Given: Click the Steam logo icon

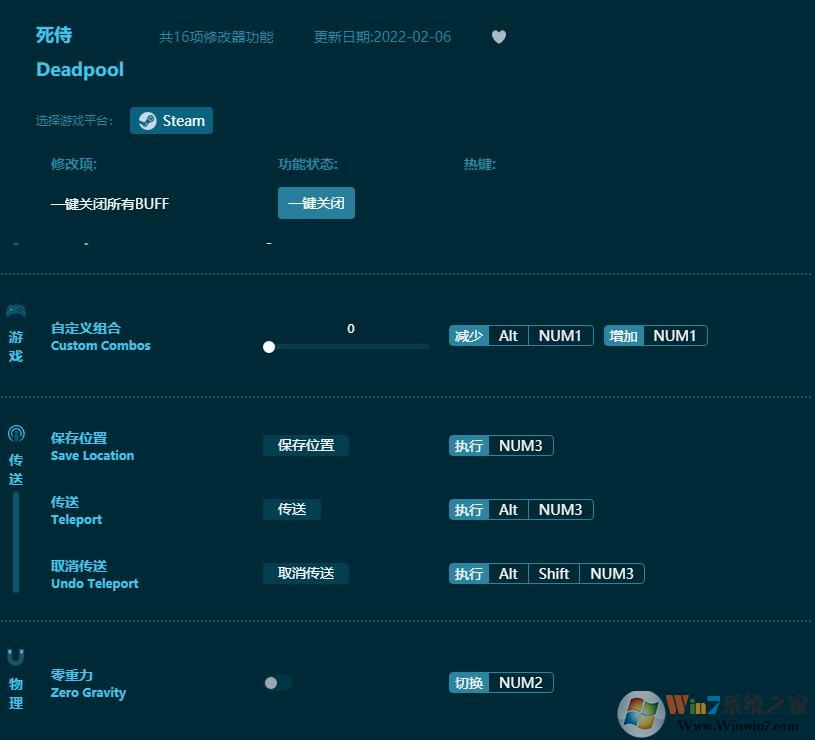Looking at the screenshot, I should [x=147, y=121].
